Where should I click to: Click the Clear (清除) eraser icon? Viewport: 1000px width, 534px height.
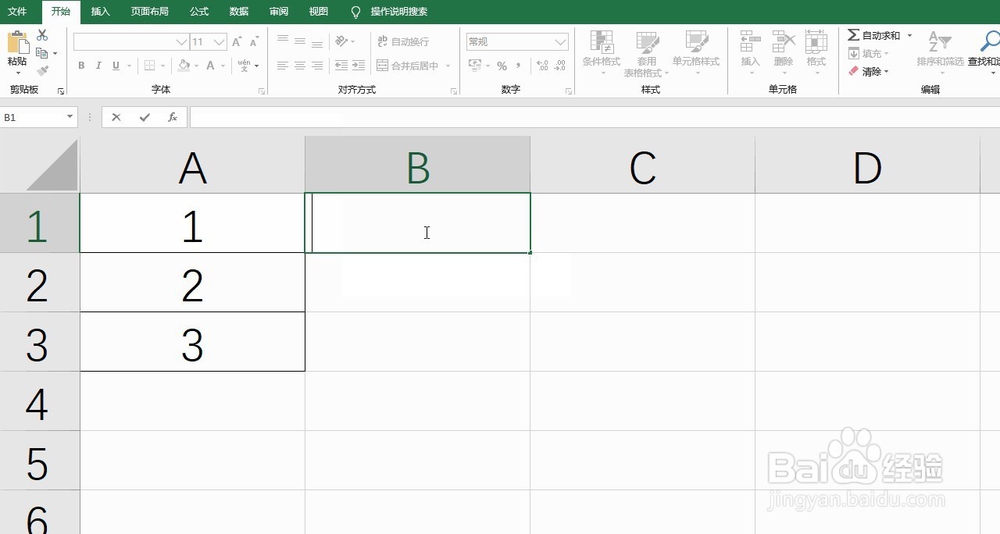pos(853,71)
